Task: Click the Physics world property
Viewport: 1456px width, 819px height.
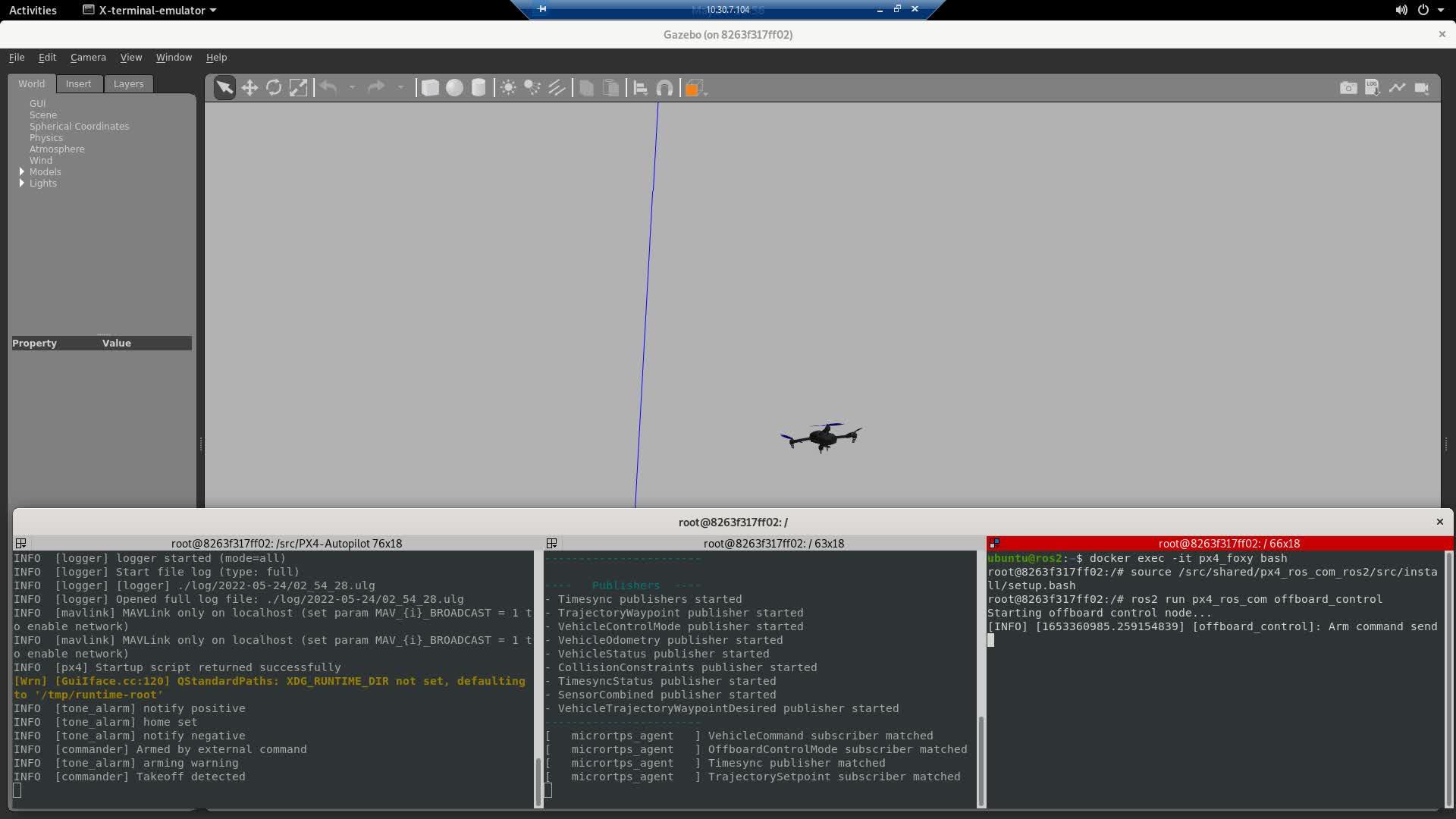Action: pos(46,138)
